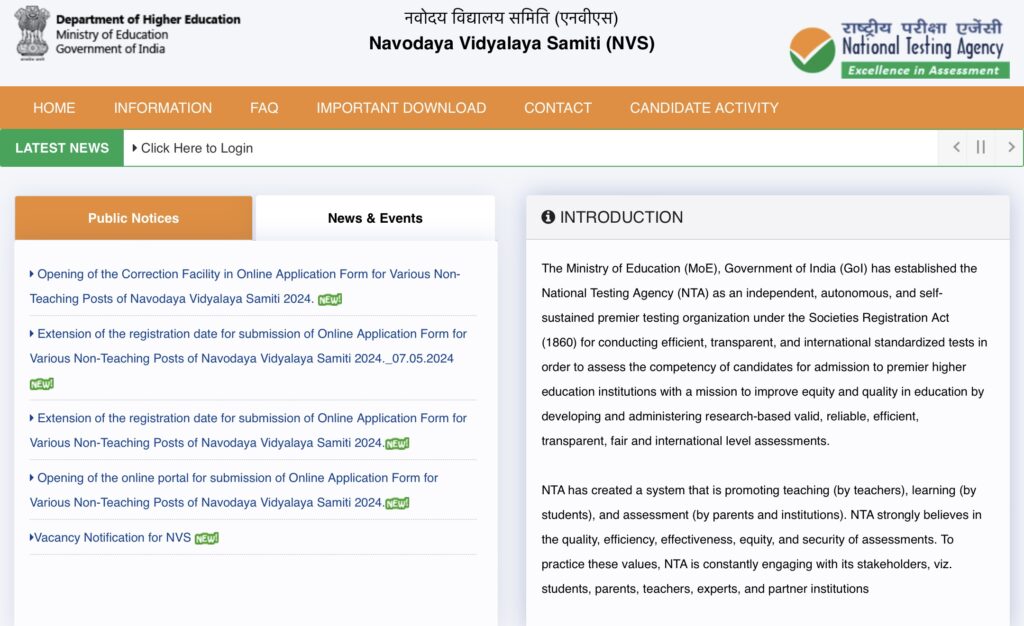
Task: Click the Ministry of Education text
Action: pos(112,35)
